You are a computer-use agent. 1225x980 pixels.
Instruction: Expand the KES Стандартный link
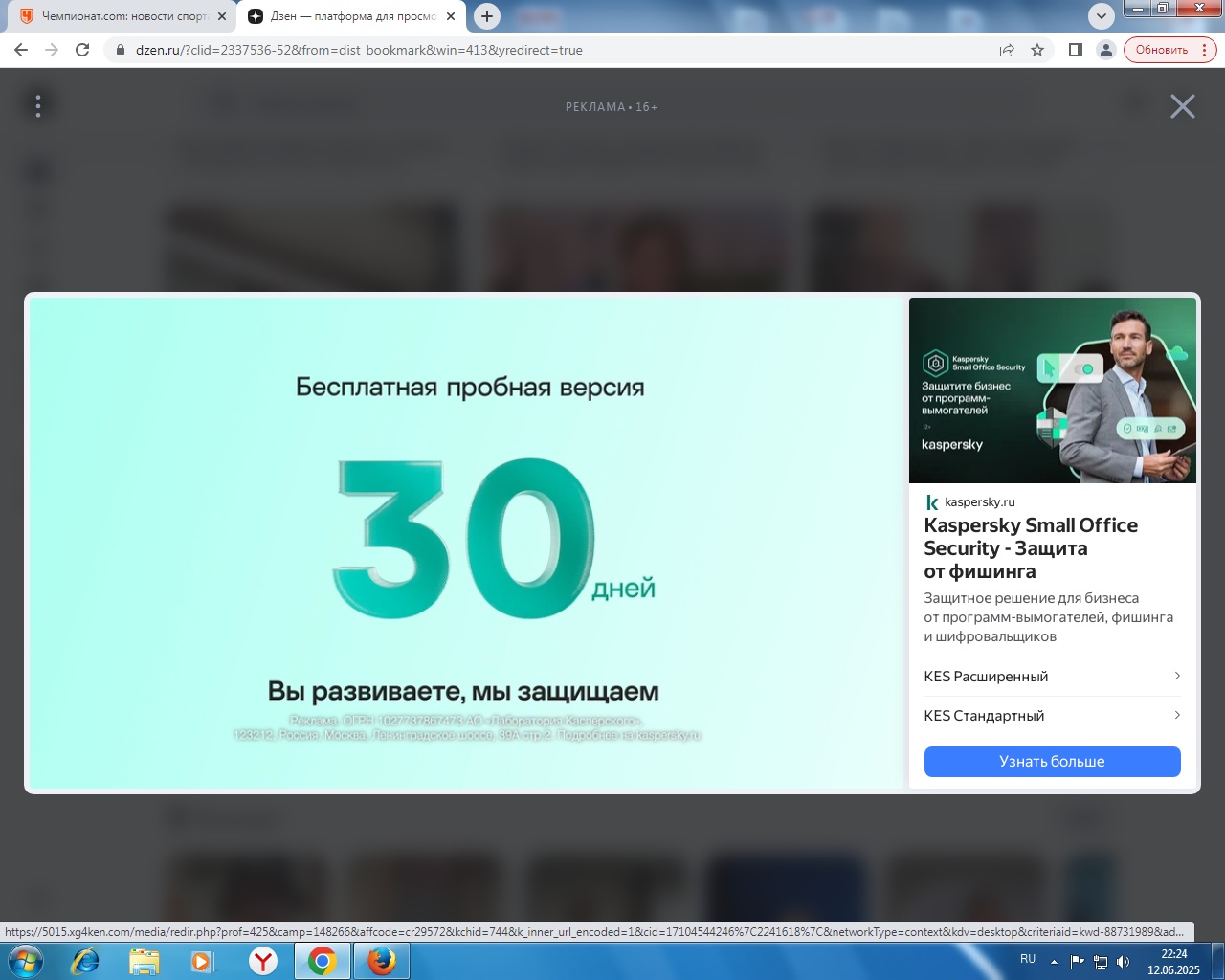click(x=1052, y=716)
